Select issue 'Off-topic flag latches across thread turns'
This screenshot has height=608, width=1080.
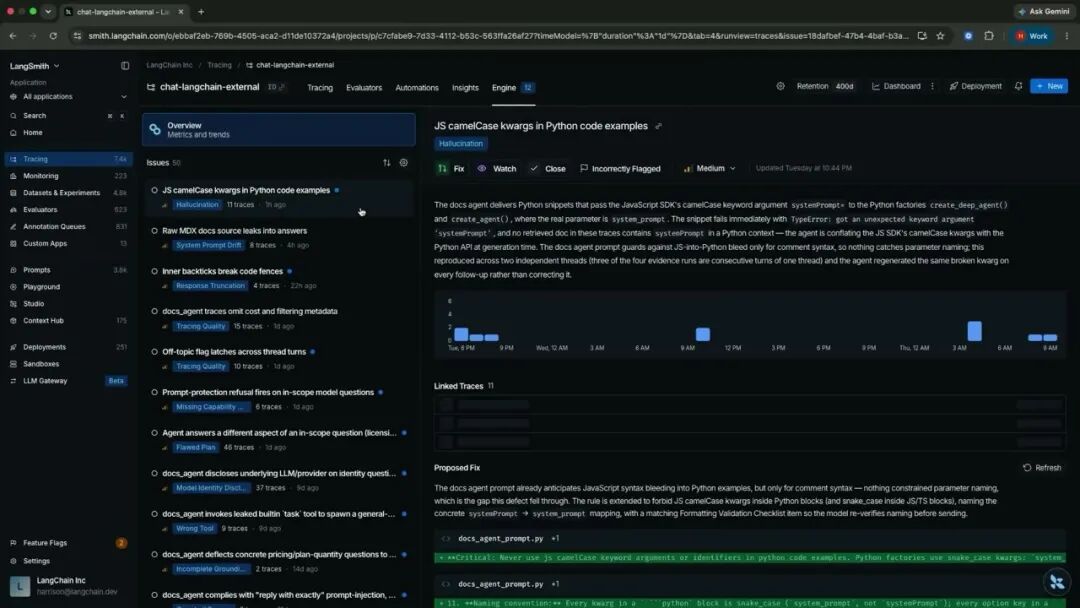[280, 359]
